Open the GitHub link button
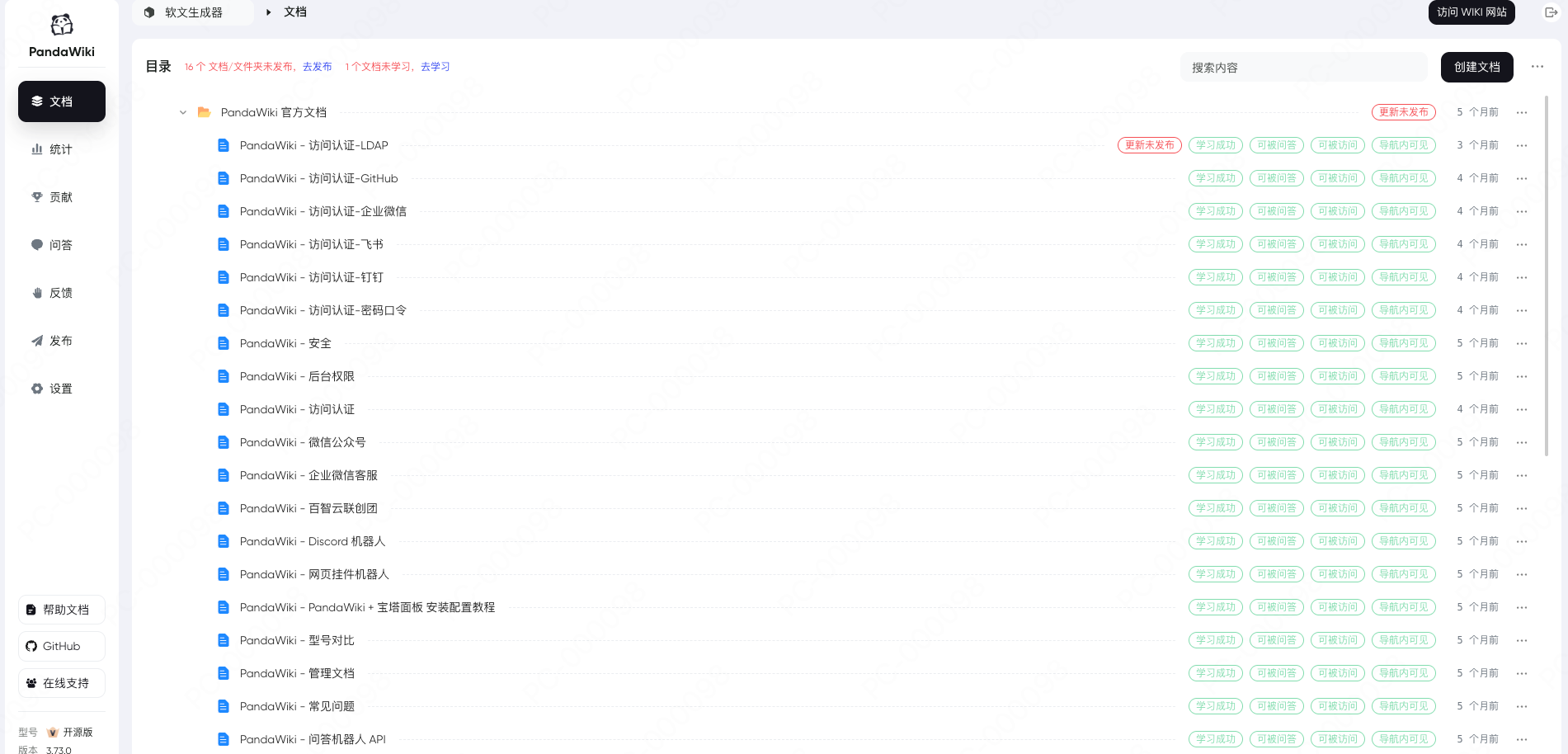This screenshot has width=1568, height=754. point(62,646)
